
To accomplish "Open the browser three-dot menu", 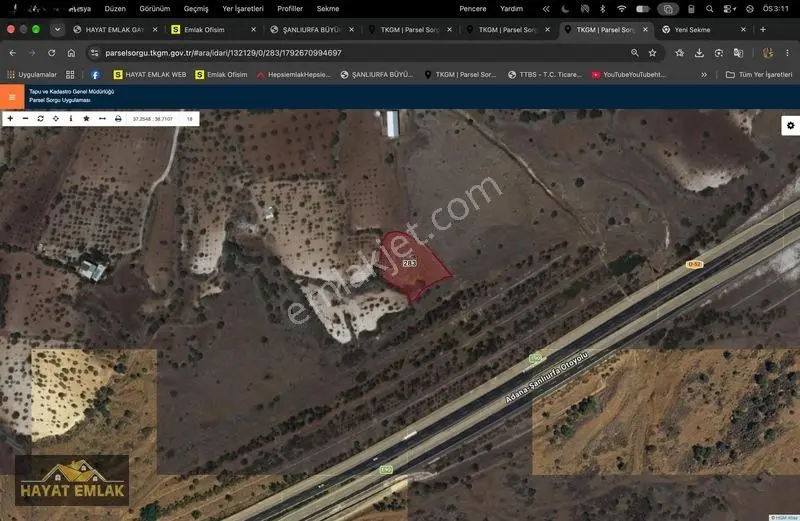I will pos(787,53).
